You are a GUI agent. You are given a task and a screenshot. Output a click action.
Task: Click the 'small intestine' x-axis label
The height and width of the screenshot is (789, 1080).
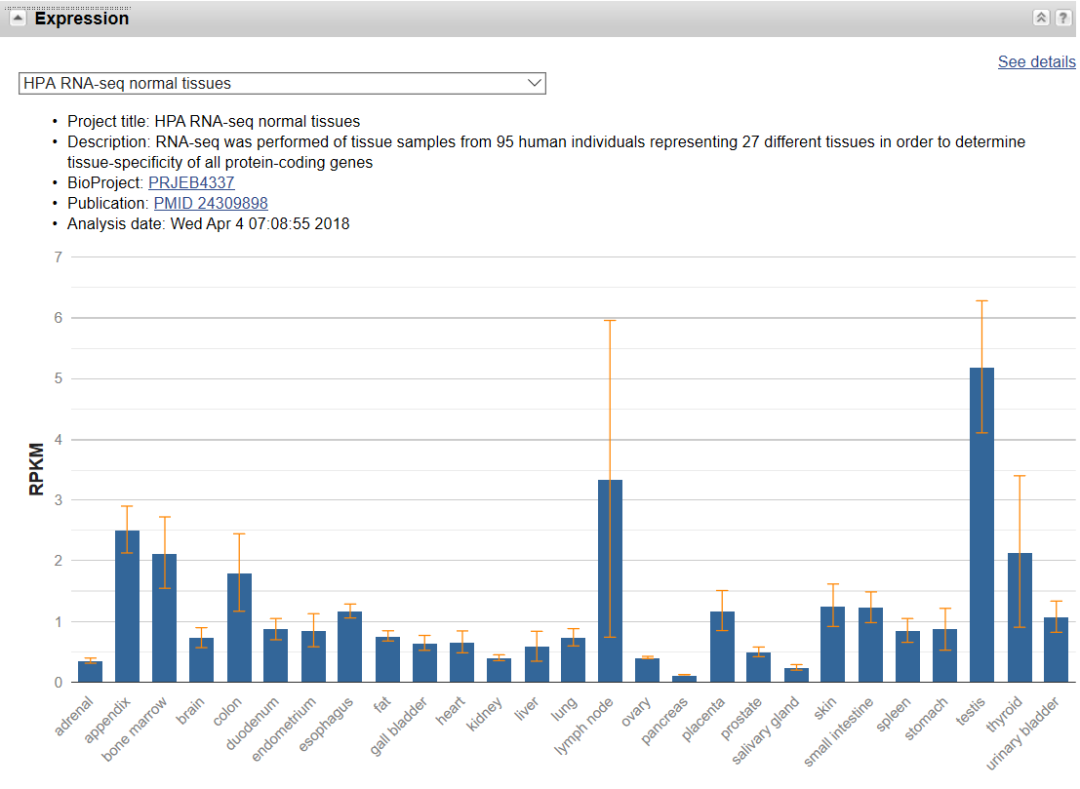coord(839,732)
